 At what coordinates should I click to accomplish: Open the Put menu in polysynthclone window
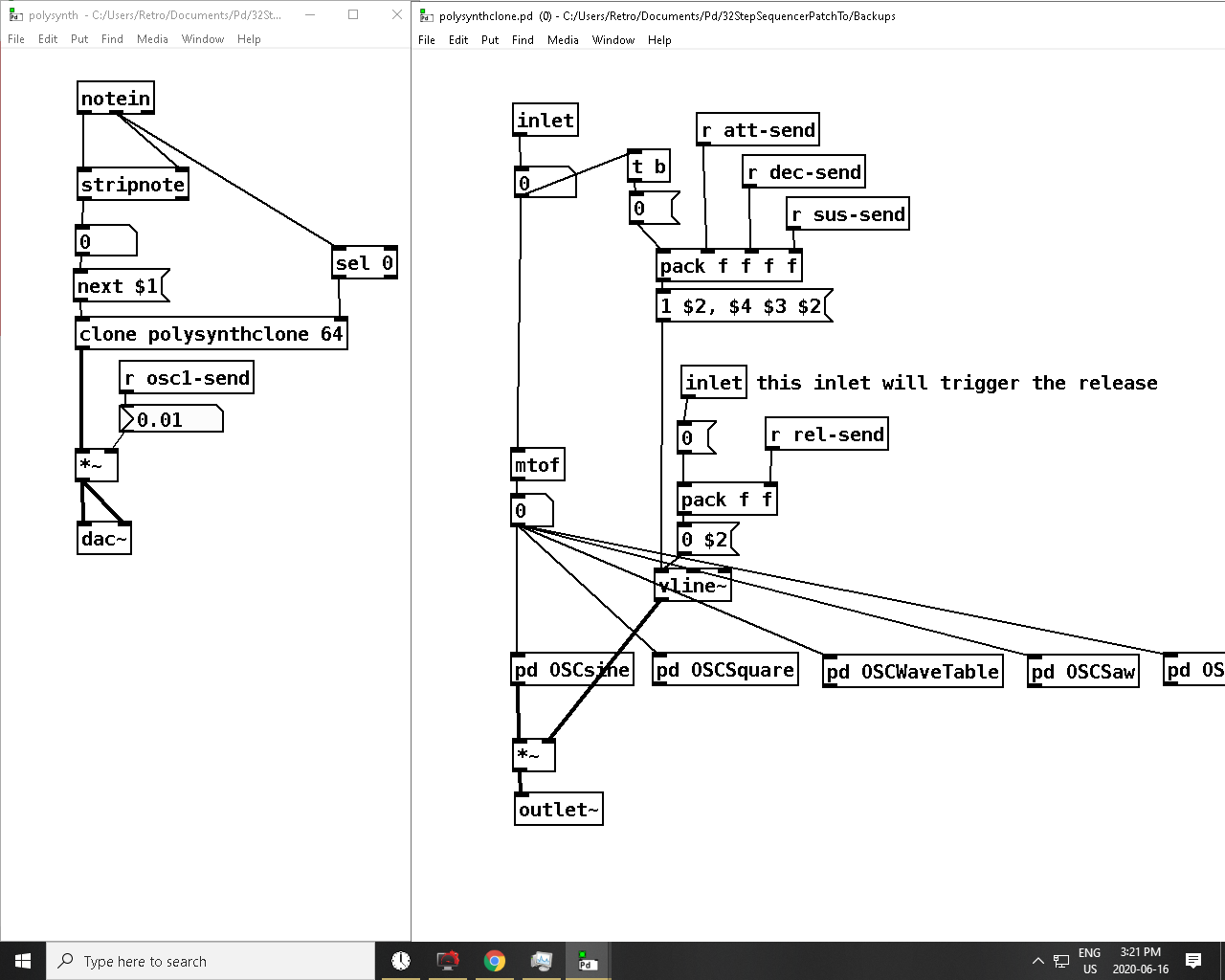coord(490,40)
